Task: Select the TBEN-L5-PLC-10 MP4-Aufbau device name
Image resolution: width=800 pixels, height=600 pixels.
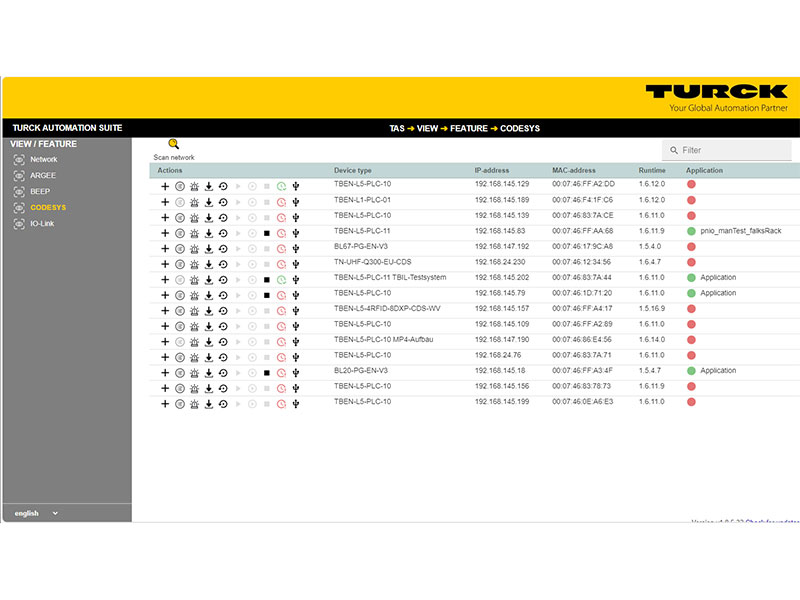Action: coord(384,340)
